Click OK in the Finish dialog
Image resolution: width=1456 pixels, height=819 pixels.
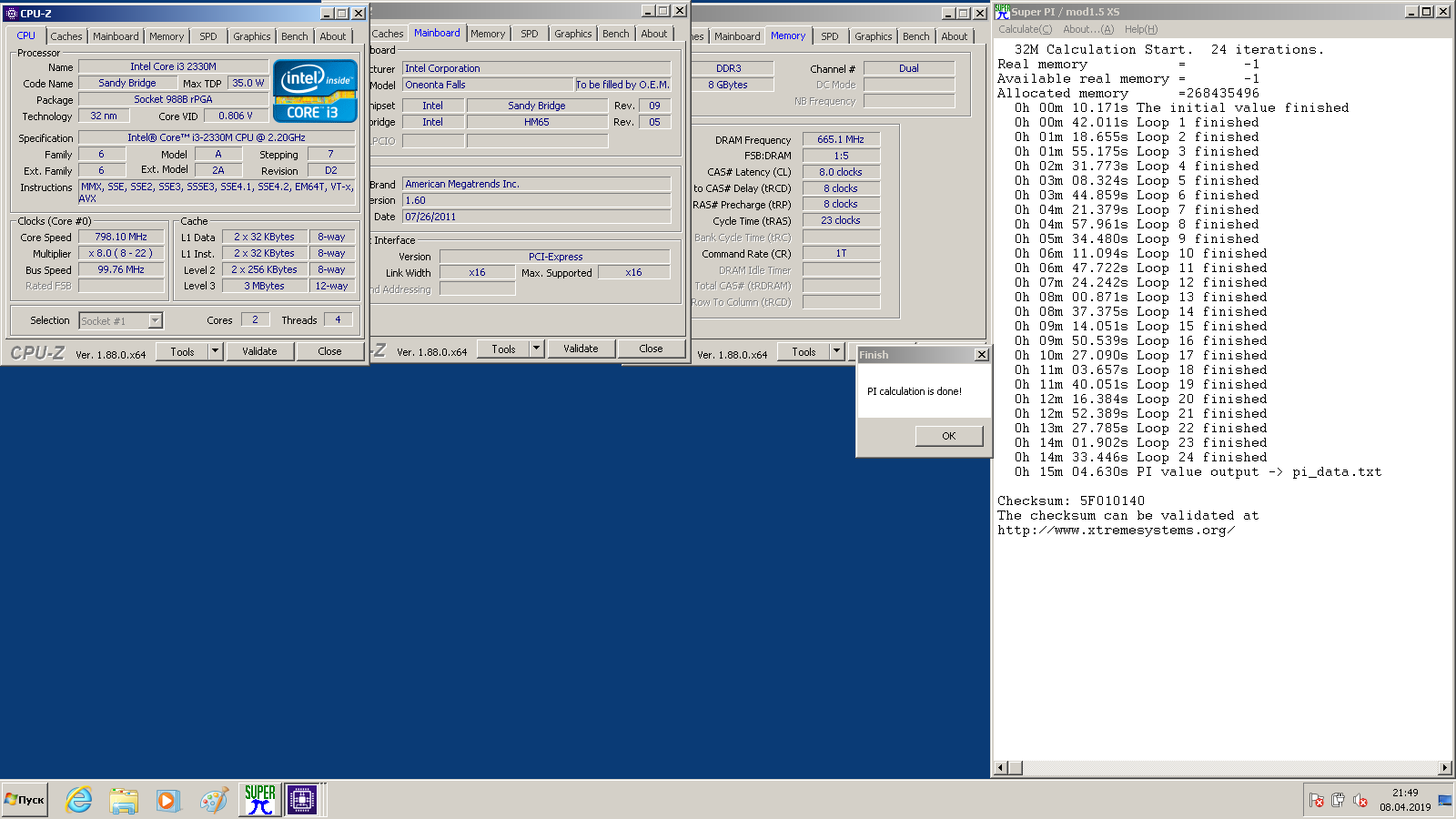(949, 436)
